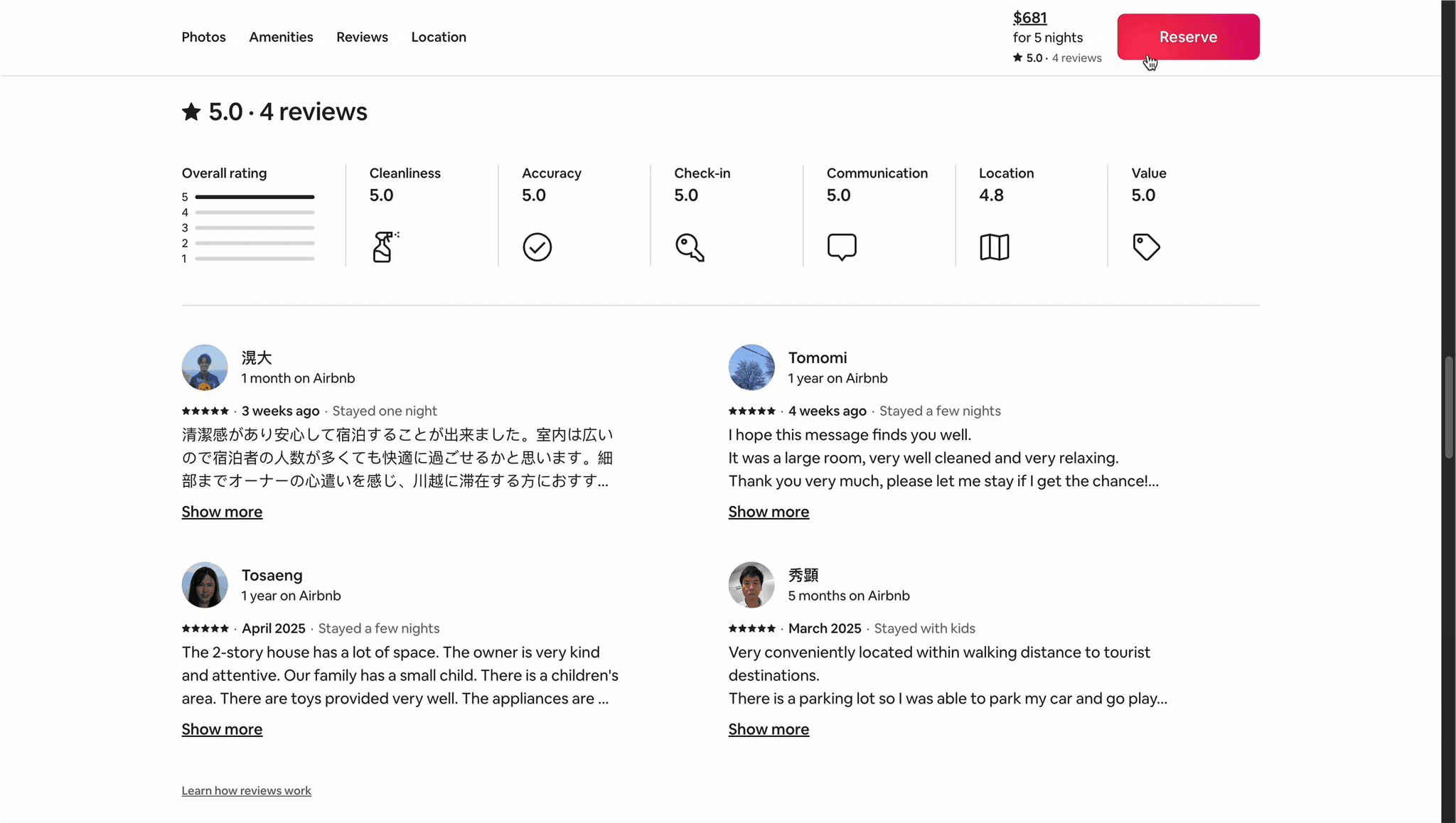1456x823 pixels.
Task: Click the $681 price link
Action: pyautogui.click(x=1029, y=17)
